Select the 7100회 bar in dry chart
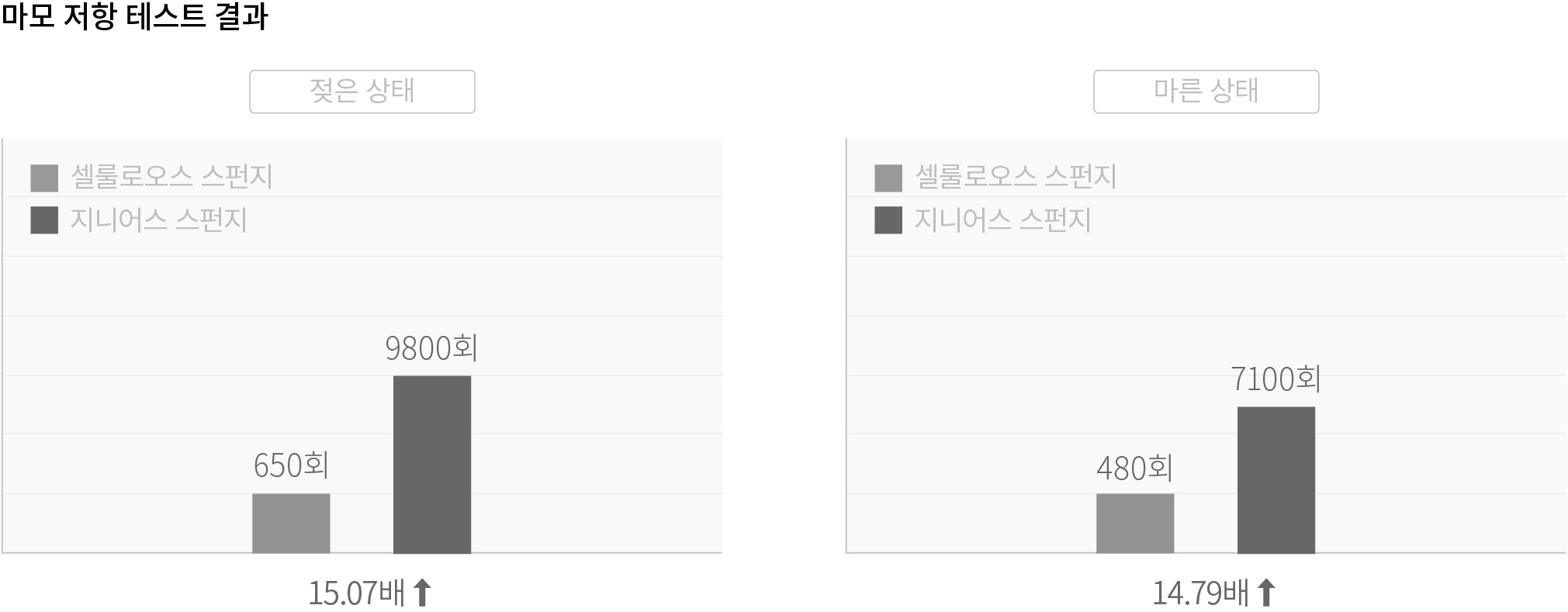The height and width of the screenshot is (612, 1568). point(1276,479)
